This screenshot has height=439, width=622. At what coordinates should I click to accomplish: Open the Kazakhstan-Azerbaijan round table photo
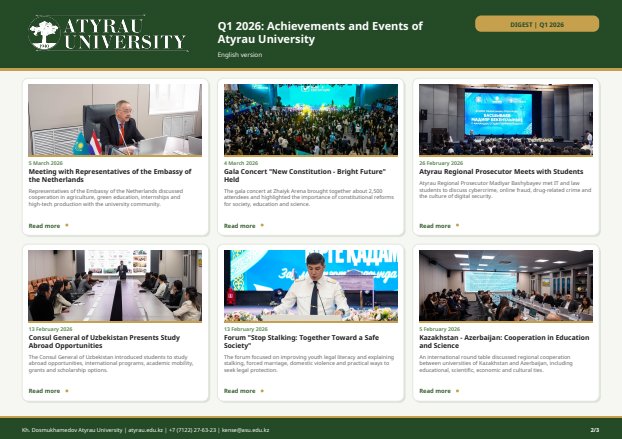pyautogui.click(x=506, y=286)
